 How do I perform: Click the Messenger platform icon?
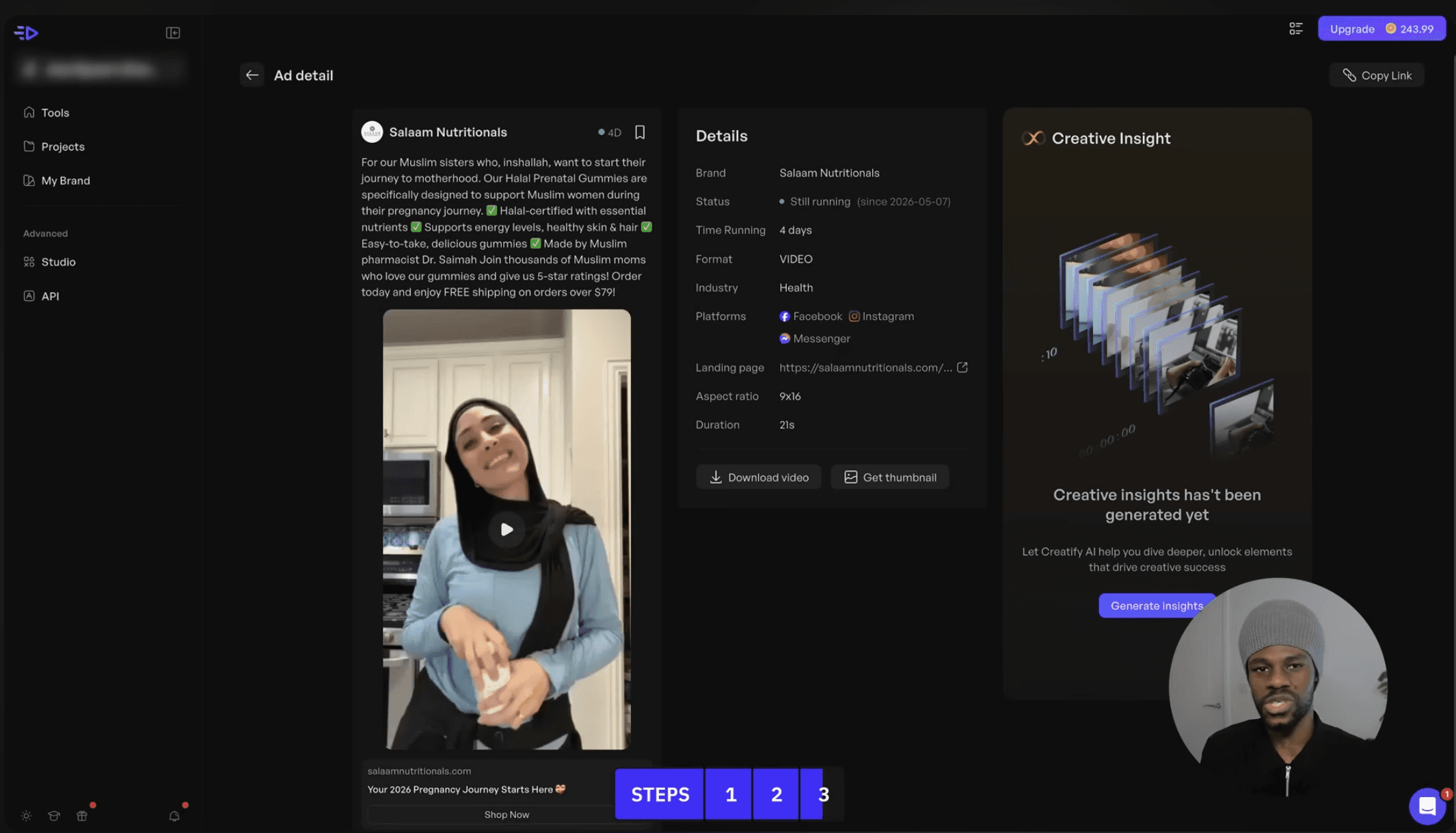click(x=785, y=339)
